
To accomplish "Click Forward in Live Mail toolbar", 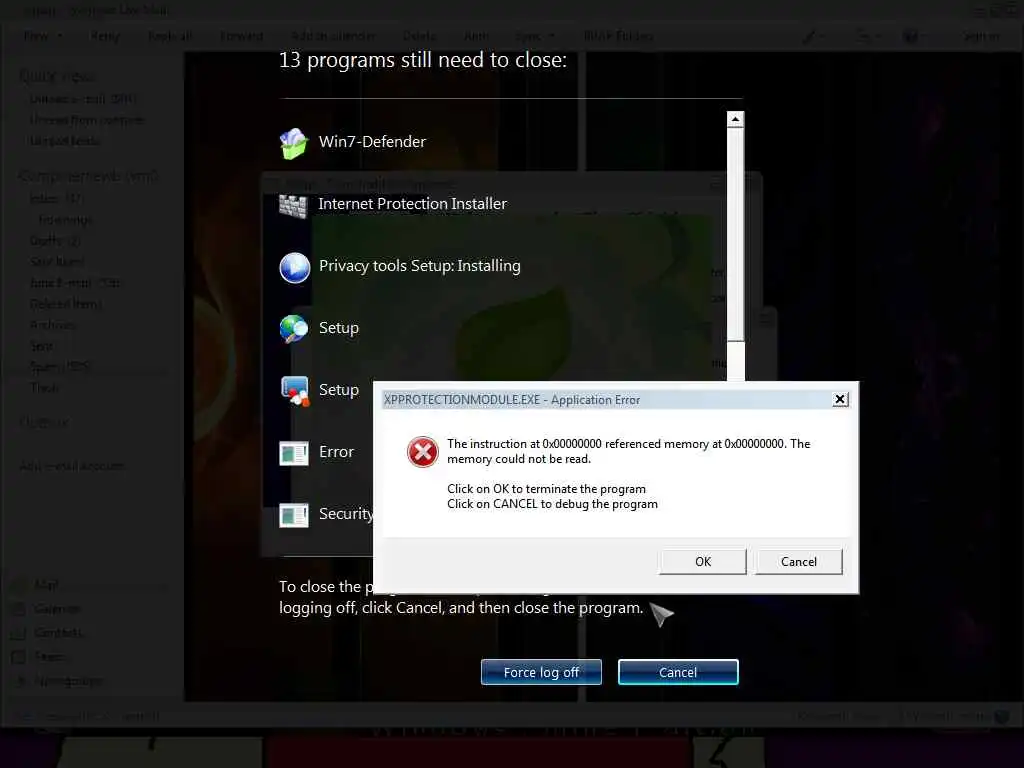I will click(x=242, y=36).
